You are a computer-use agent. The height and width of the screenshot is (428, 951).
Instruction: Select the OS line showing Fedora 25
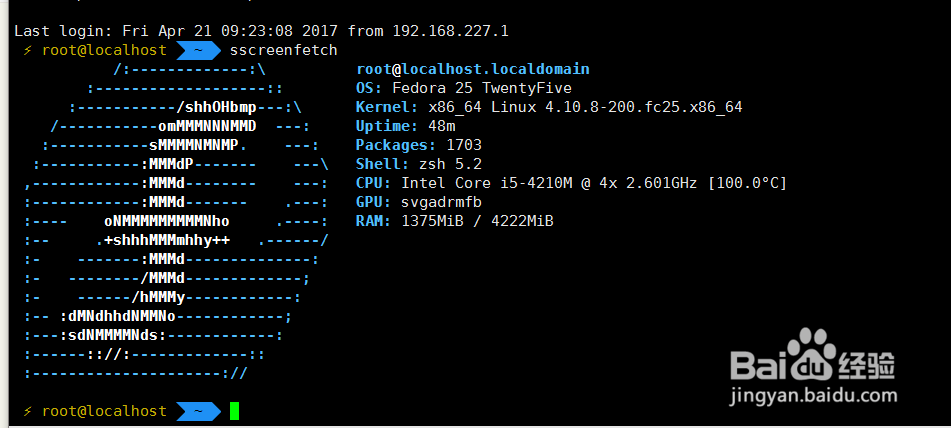446,88
